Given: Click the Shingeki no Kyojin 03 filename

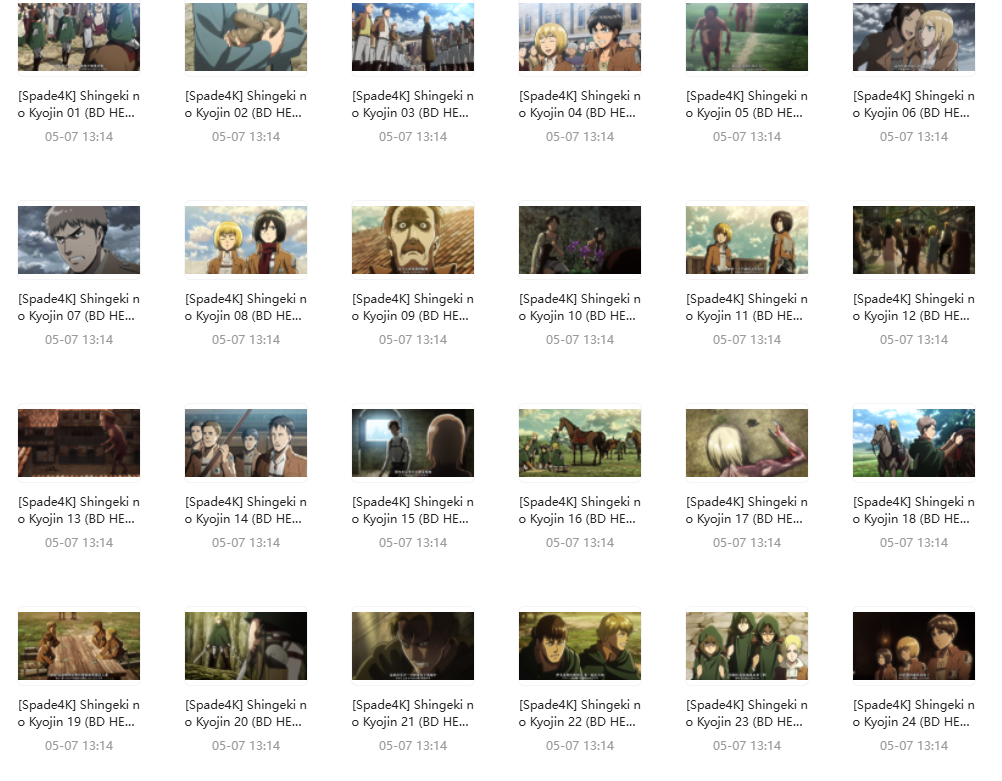Looking at the screenshot, I should tap(413, 105).
